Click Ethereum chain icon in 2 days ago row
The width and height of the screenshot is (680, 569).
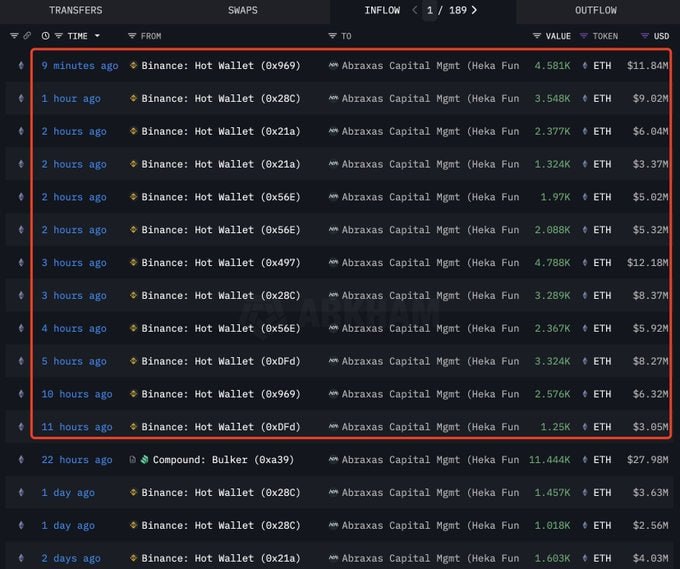click(x=21, y=558)
